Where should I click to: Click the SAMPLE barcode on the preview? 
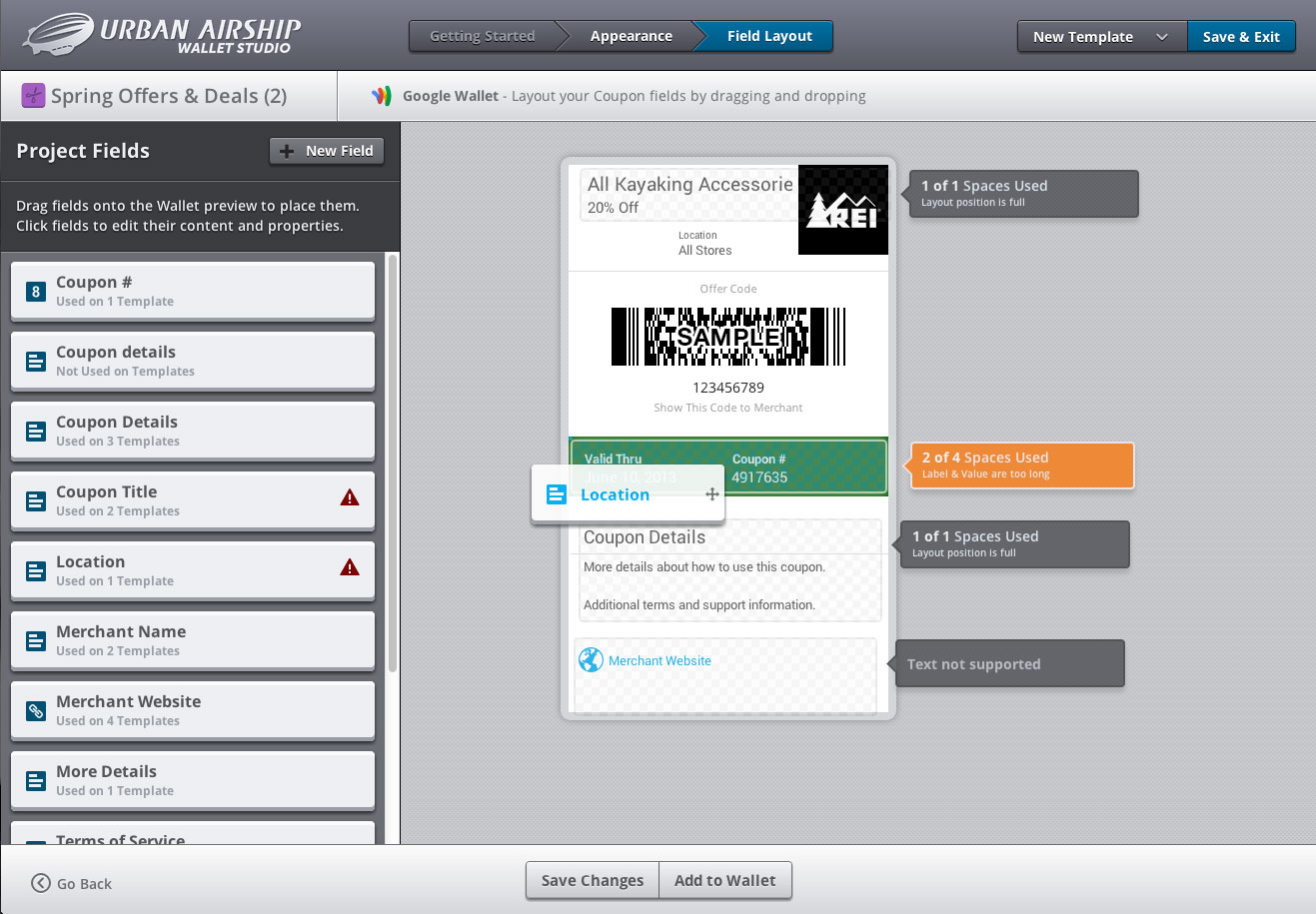tap(728, 337)
